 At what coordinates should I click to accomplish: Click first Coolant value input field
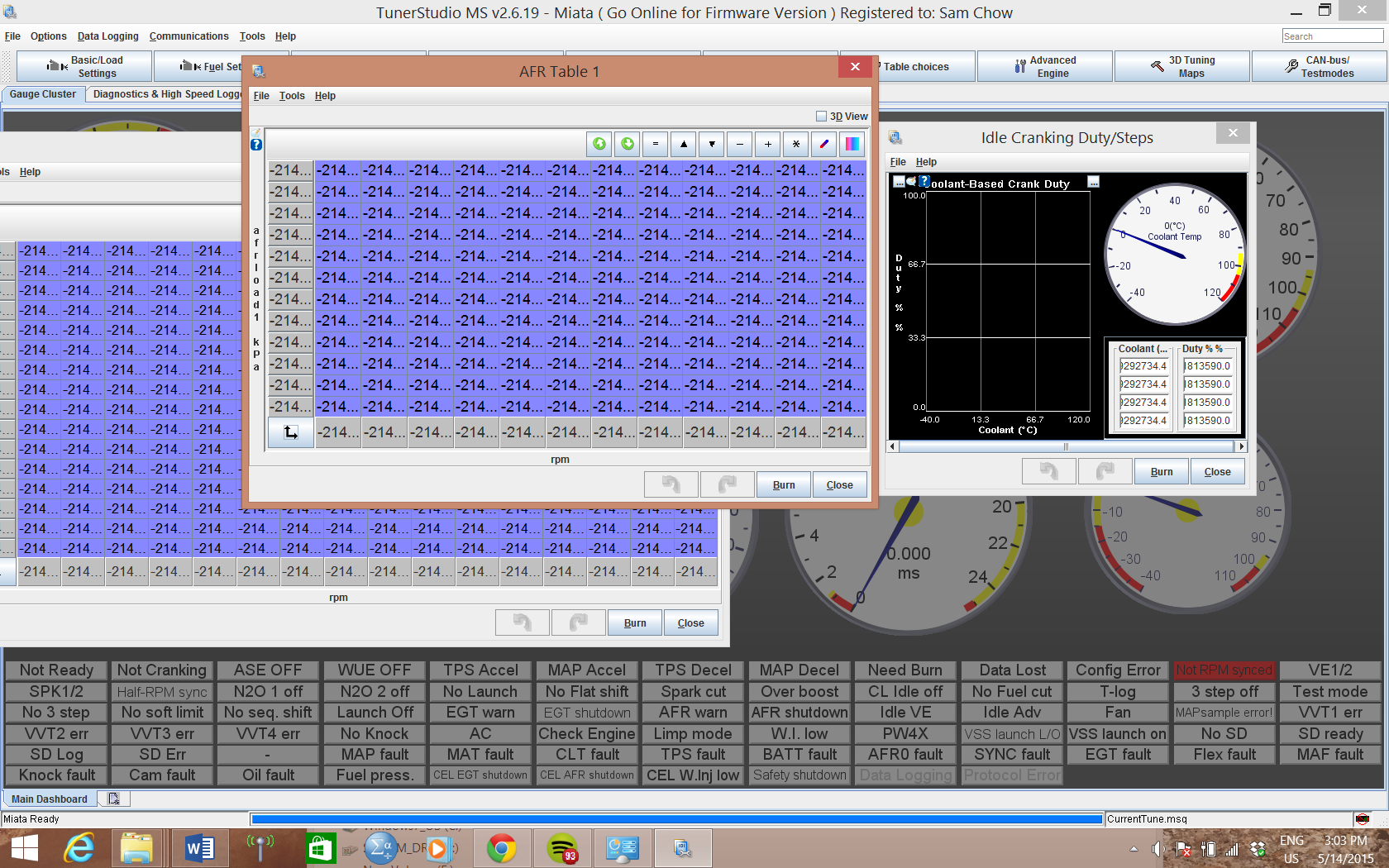pyautogui.click(x=1143, y=366)
